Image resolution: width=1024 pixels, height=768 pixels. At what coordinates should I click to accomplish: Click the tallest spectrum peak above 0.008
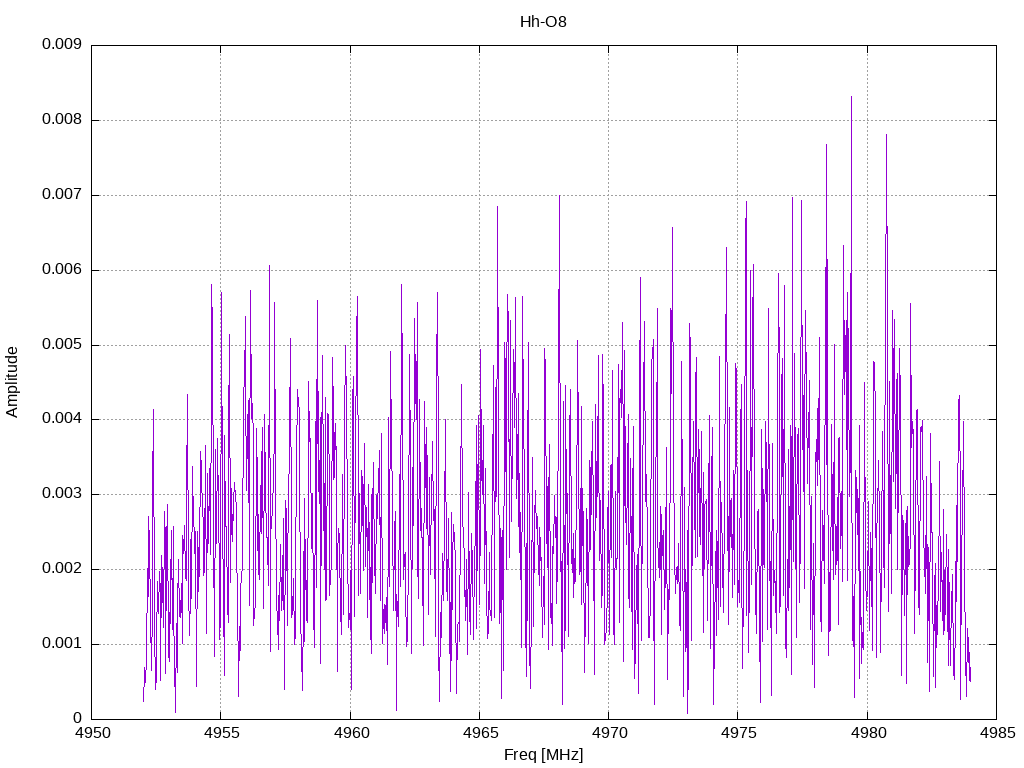click(852, 98)
